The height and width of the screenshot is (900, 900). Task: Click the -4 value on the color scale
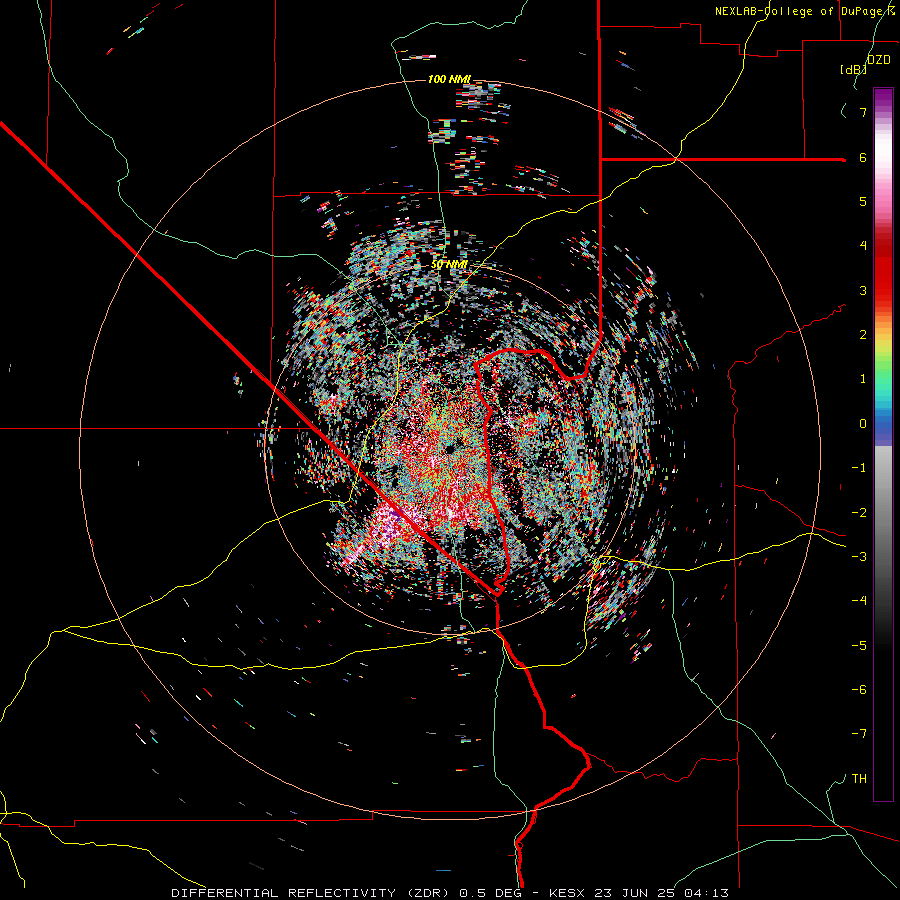pos(859,601)
